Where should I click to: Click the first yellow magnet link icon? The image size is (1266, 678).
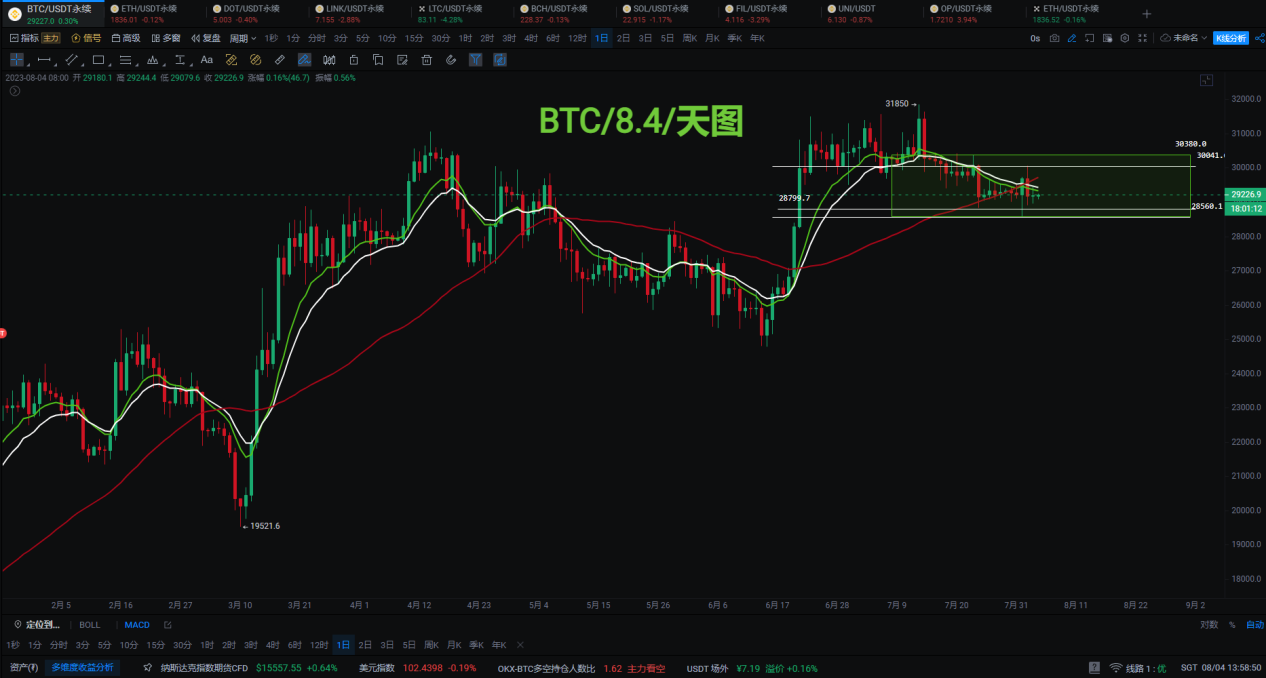(231, 60)
